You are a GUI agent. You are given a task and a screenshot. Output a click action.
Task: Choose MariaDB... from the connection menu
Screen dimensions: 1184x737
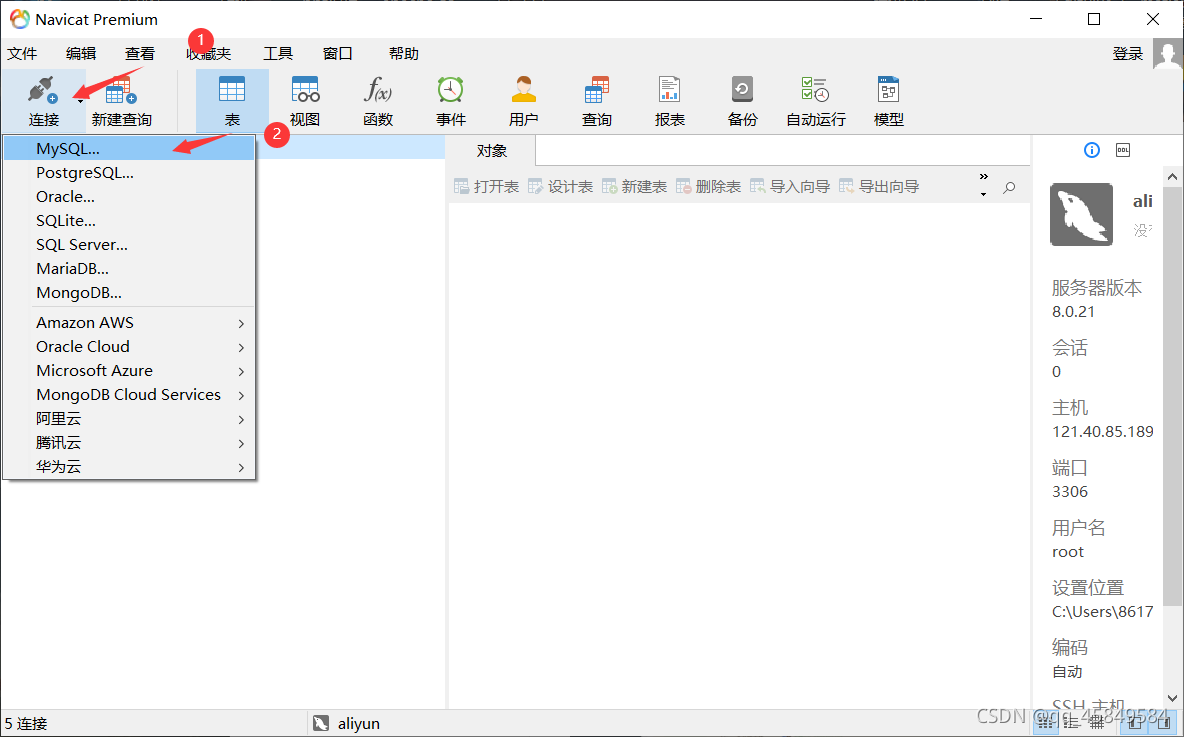[129, 269]
